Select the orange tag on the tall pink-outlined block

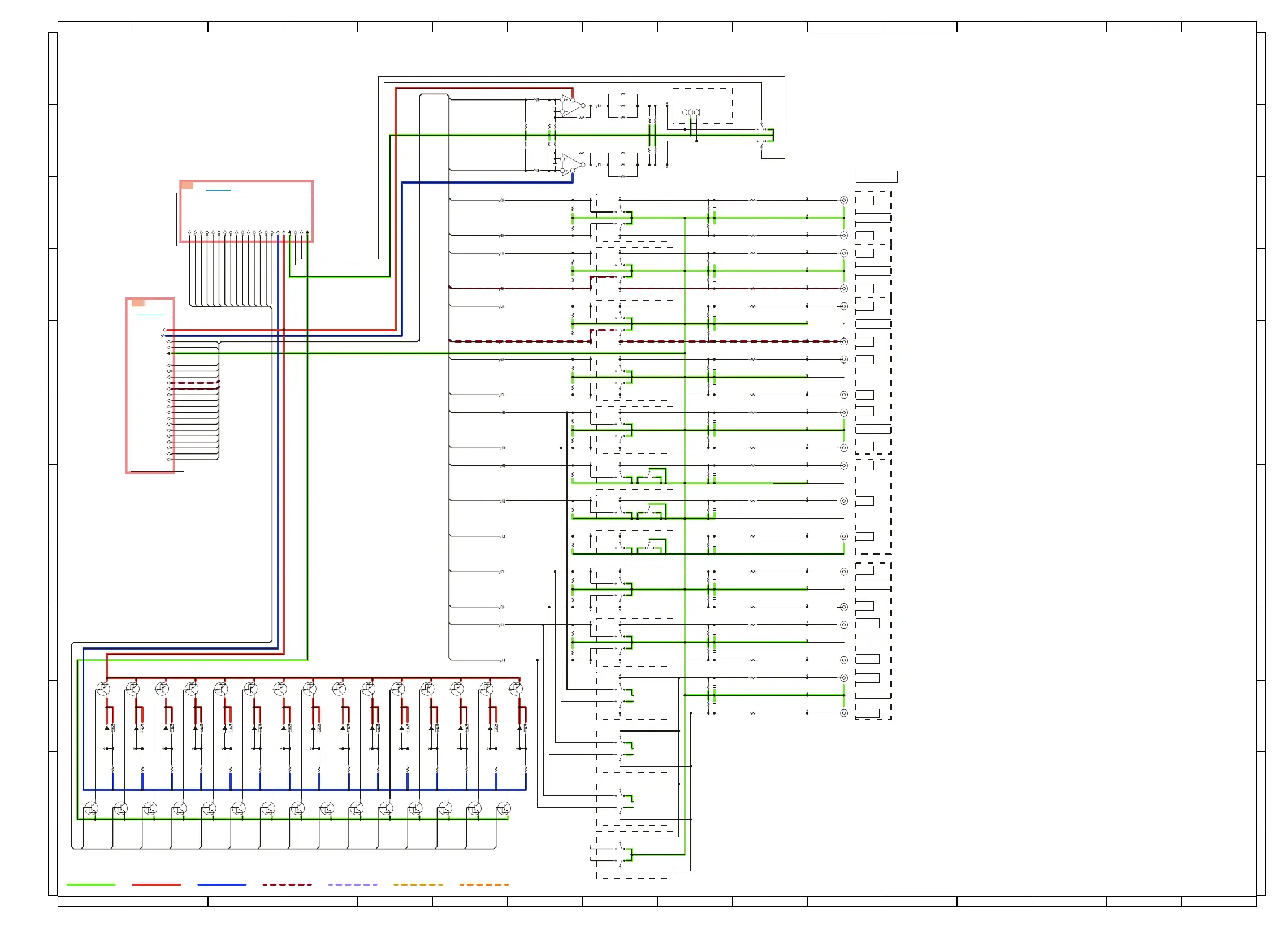pyautogui.click(x=138, y=302)
